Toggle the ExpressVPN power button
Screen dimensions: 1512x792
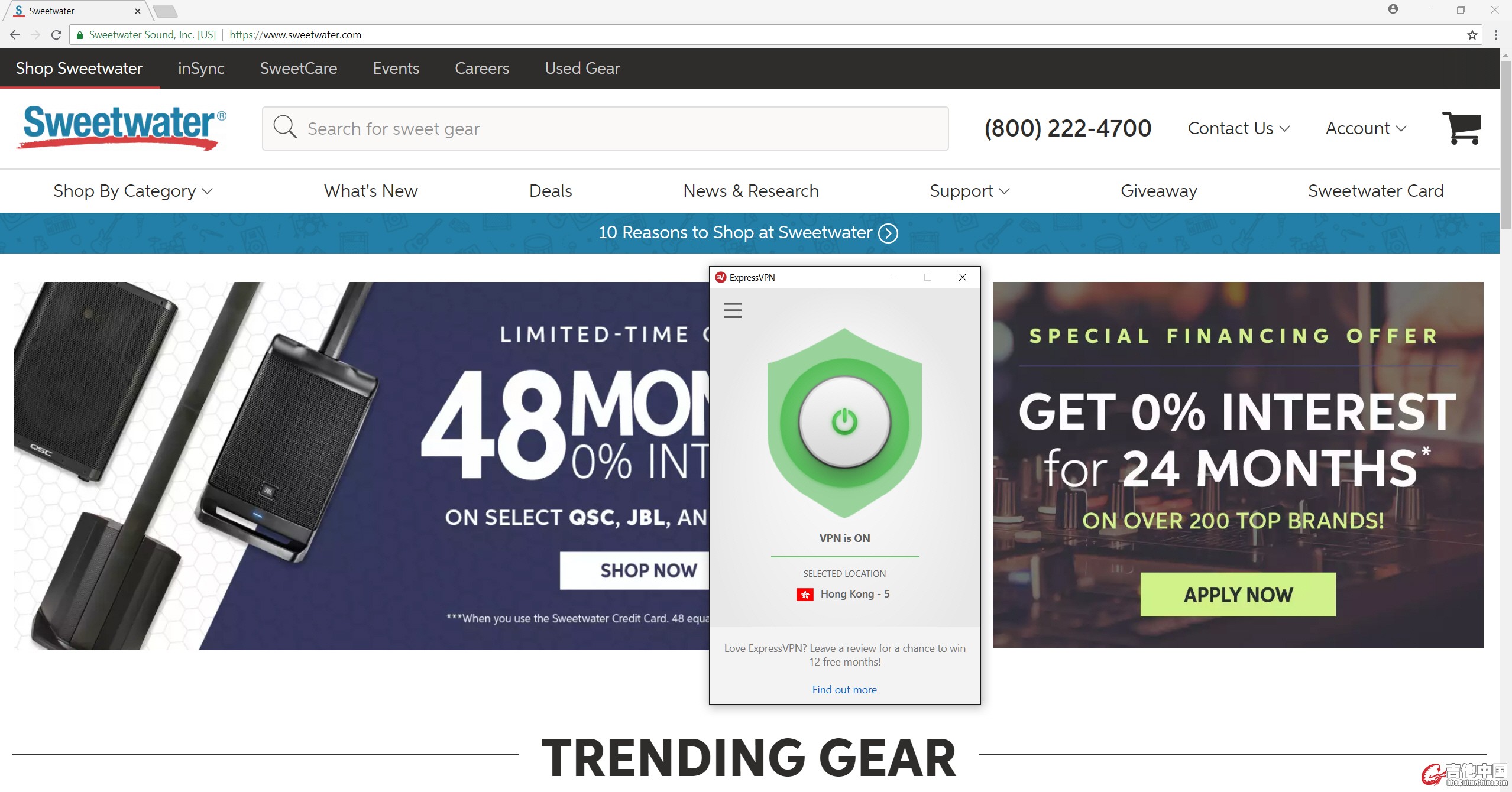point(844,422)
